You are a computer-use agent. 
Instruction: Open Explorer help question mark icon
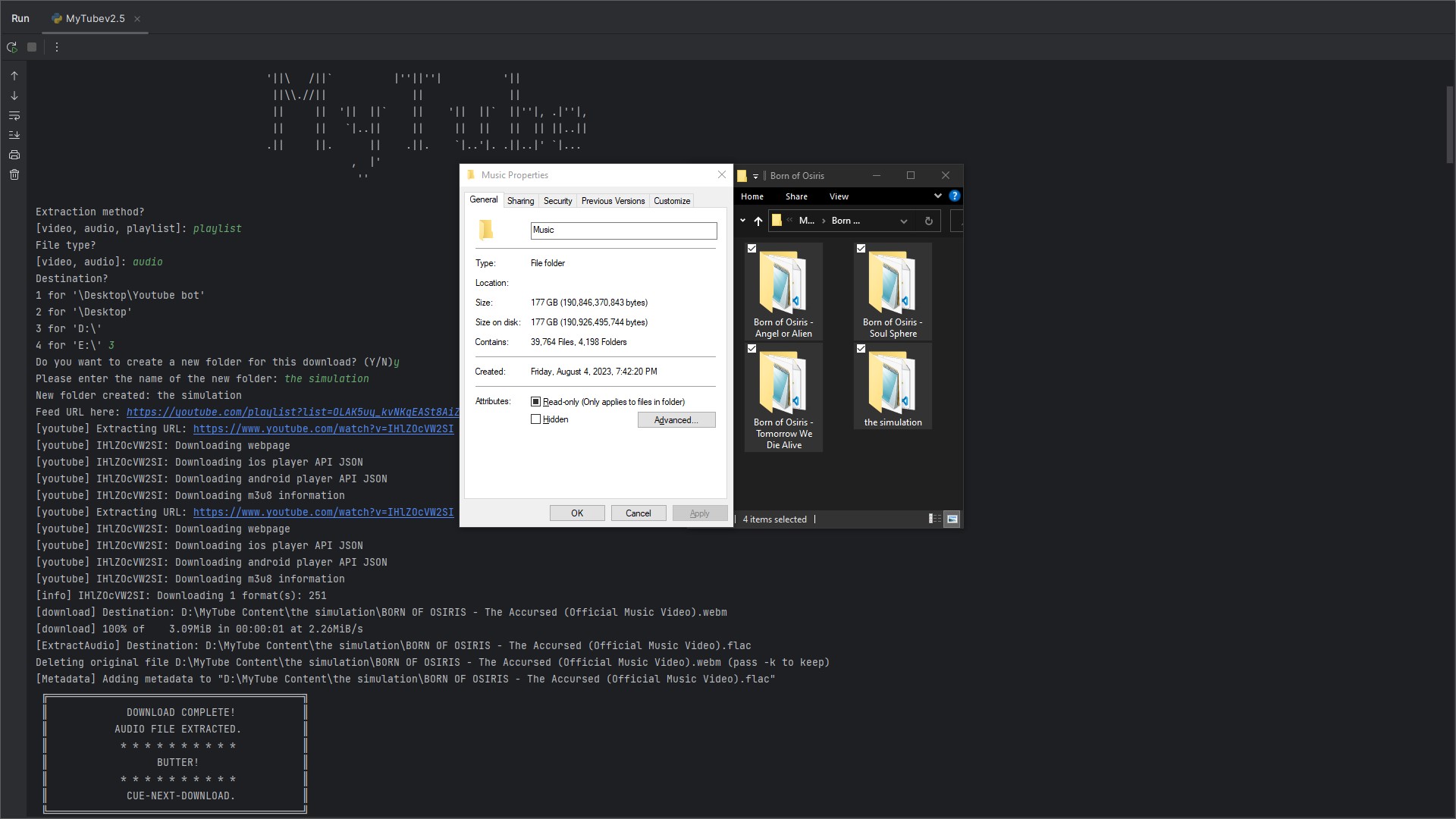click(954, 196)
